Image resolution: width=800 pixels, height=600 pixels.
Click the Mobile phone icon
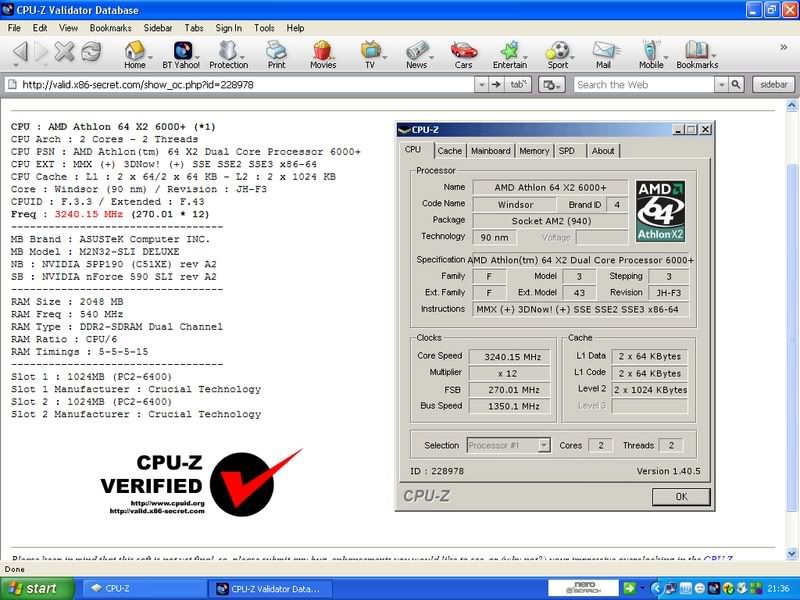[x=651, y=55]
